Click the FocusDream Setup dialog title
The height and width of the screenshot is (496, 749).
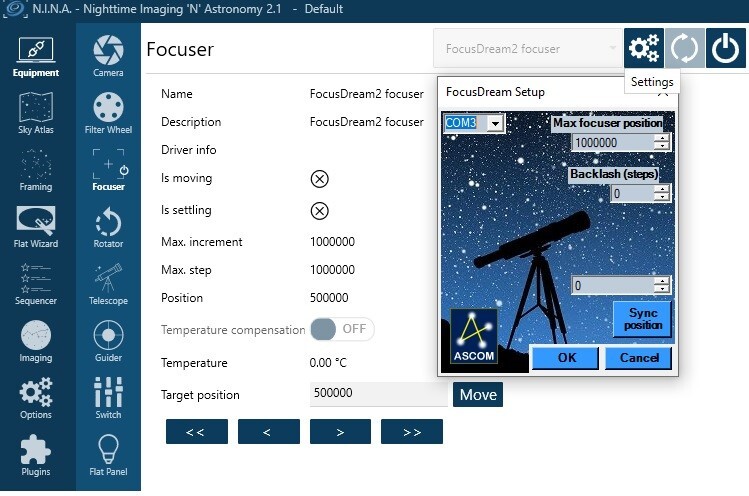pos(495,92)
